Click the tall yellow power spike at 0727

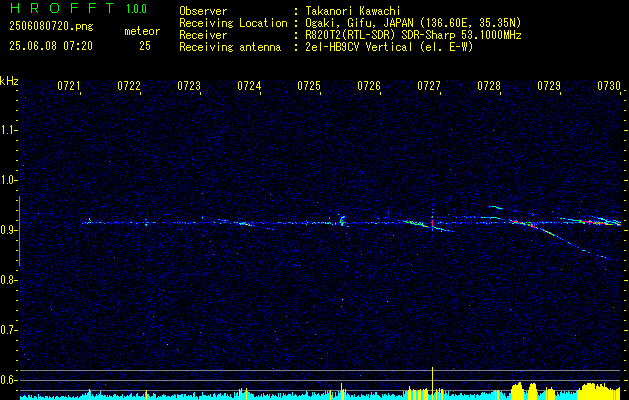(432, 383)
